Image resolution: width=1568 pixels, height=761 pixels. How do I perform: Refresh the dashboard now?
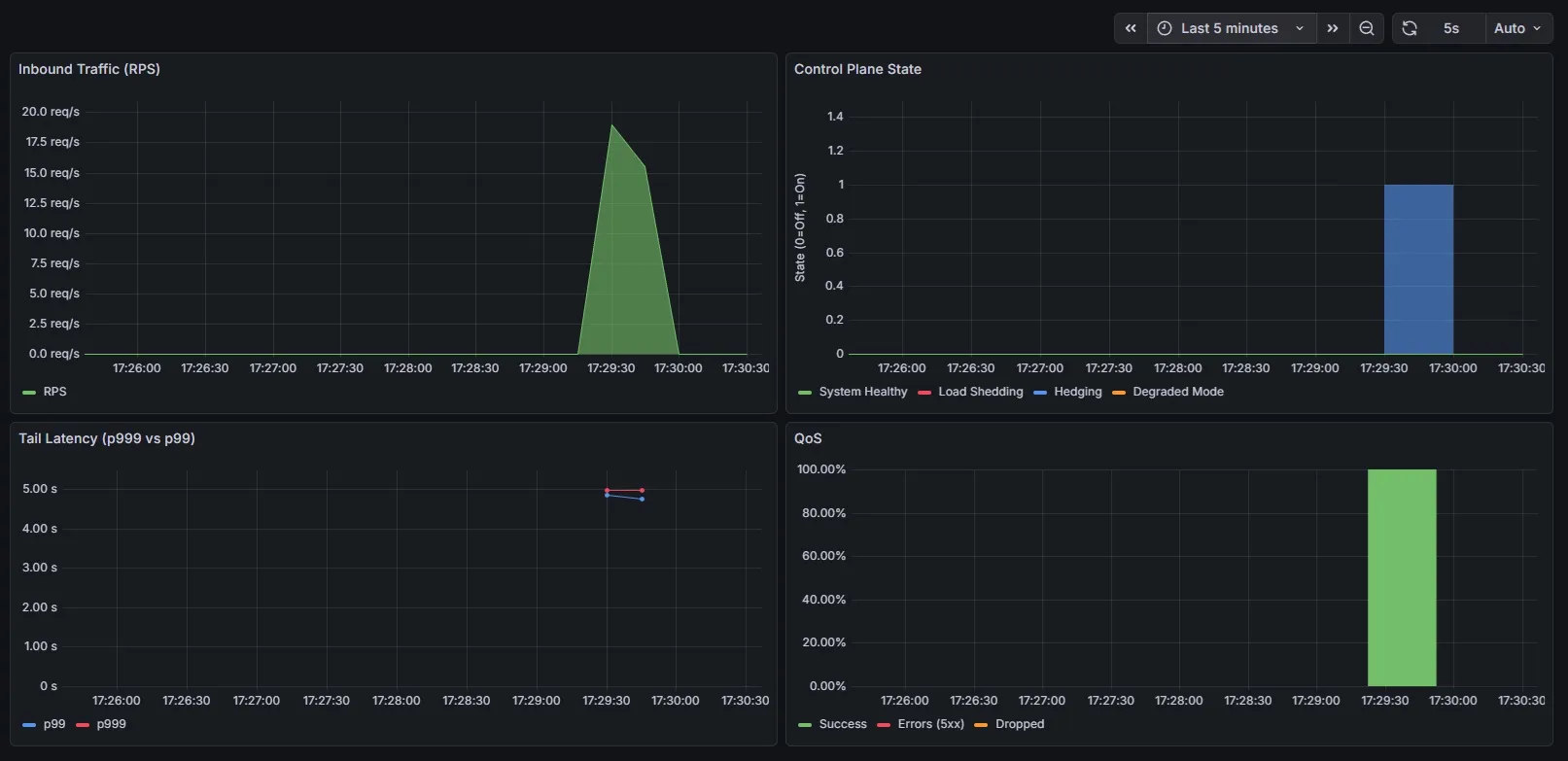(x=1410, y=28)
